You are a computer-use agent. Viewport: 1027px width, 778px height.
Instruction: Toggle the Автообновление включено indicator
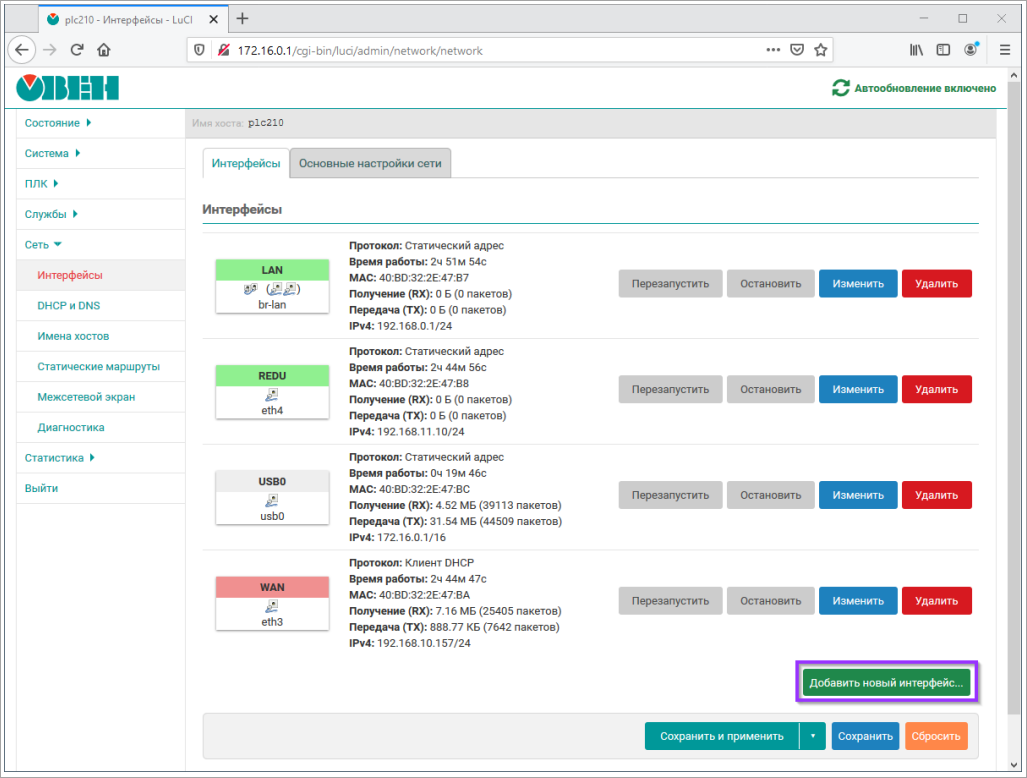(924, 88)
